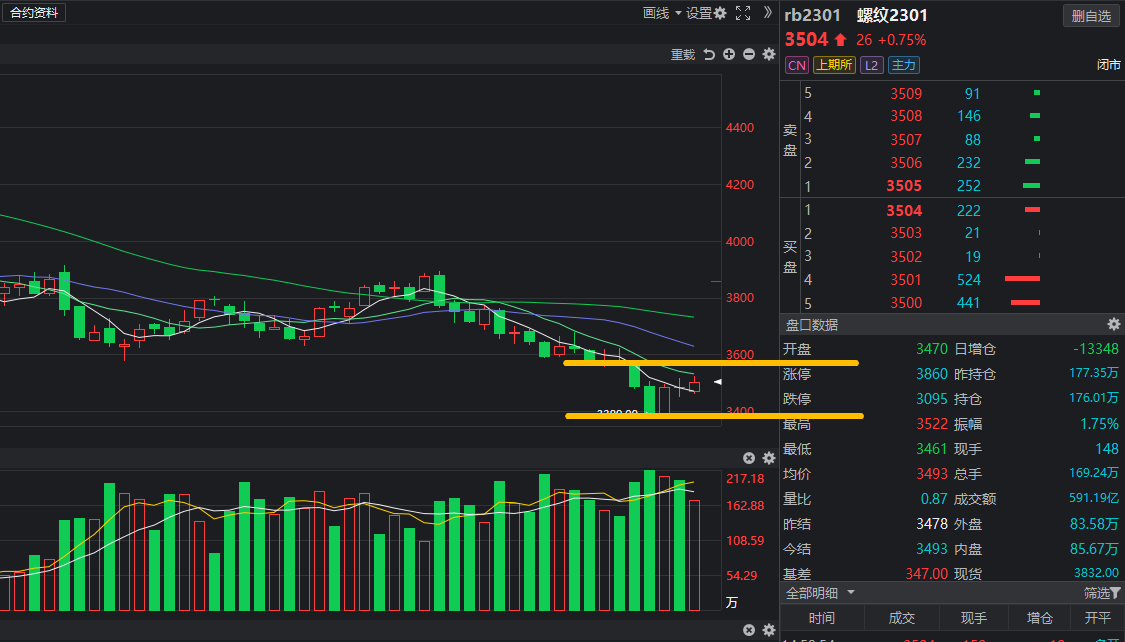Open main chart settings gear beside zoom icons
The image size is (1125, 642).
[769, 55]
